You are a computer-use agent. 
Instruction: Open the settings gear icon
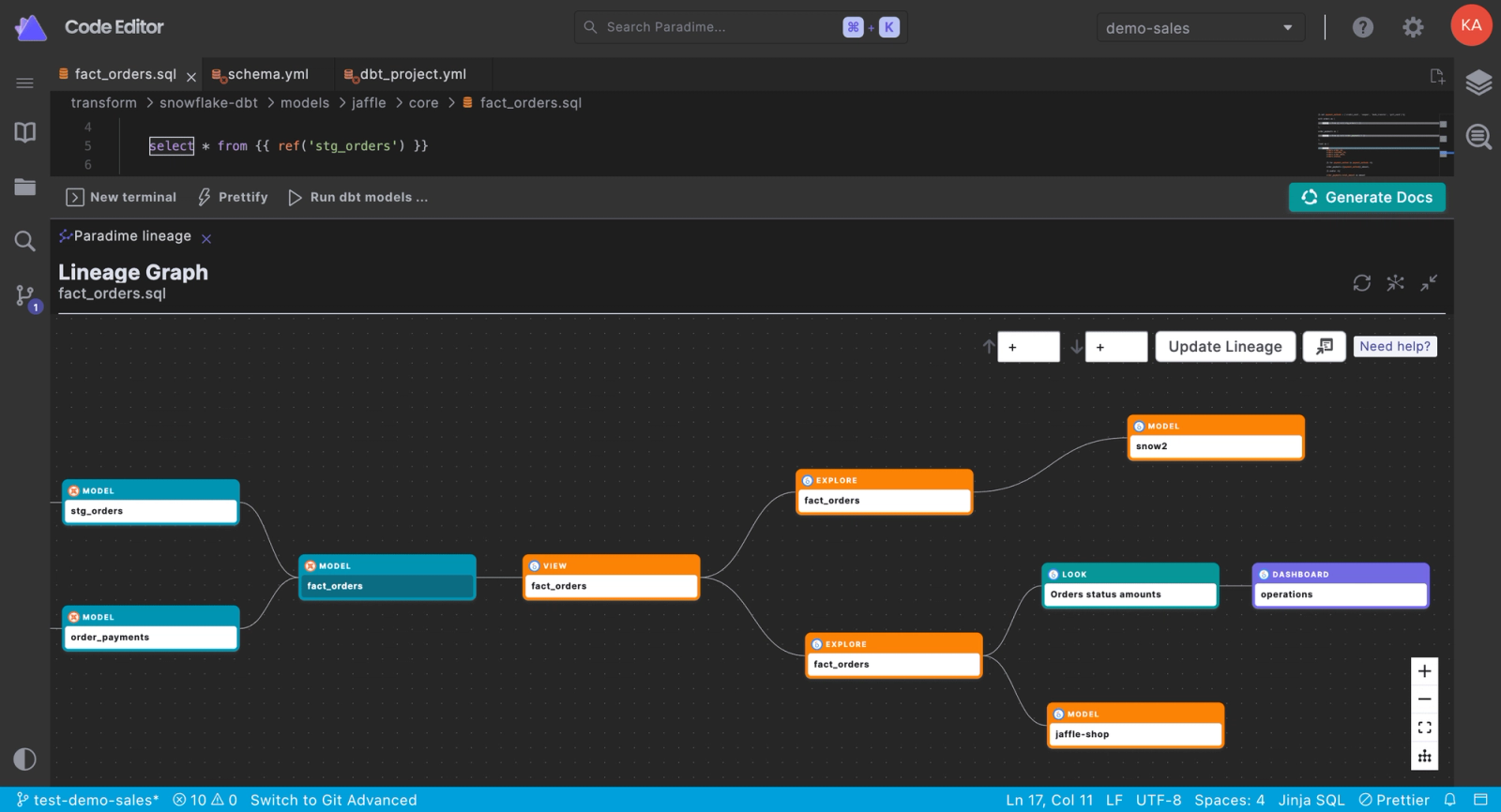(x=1413, y=27)
